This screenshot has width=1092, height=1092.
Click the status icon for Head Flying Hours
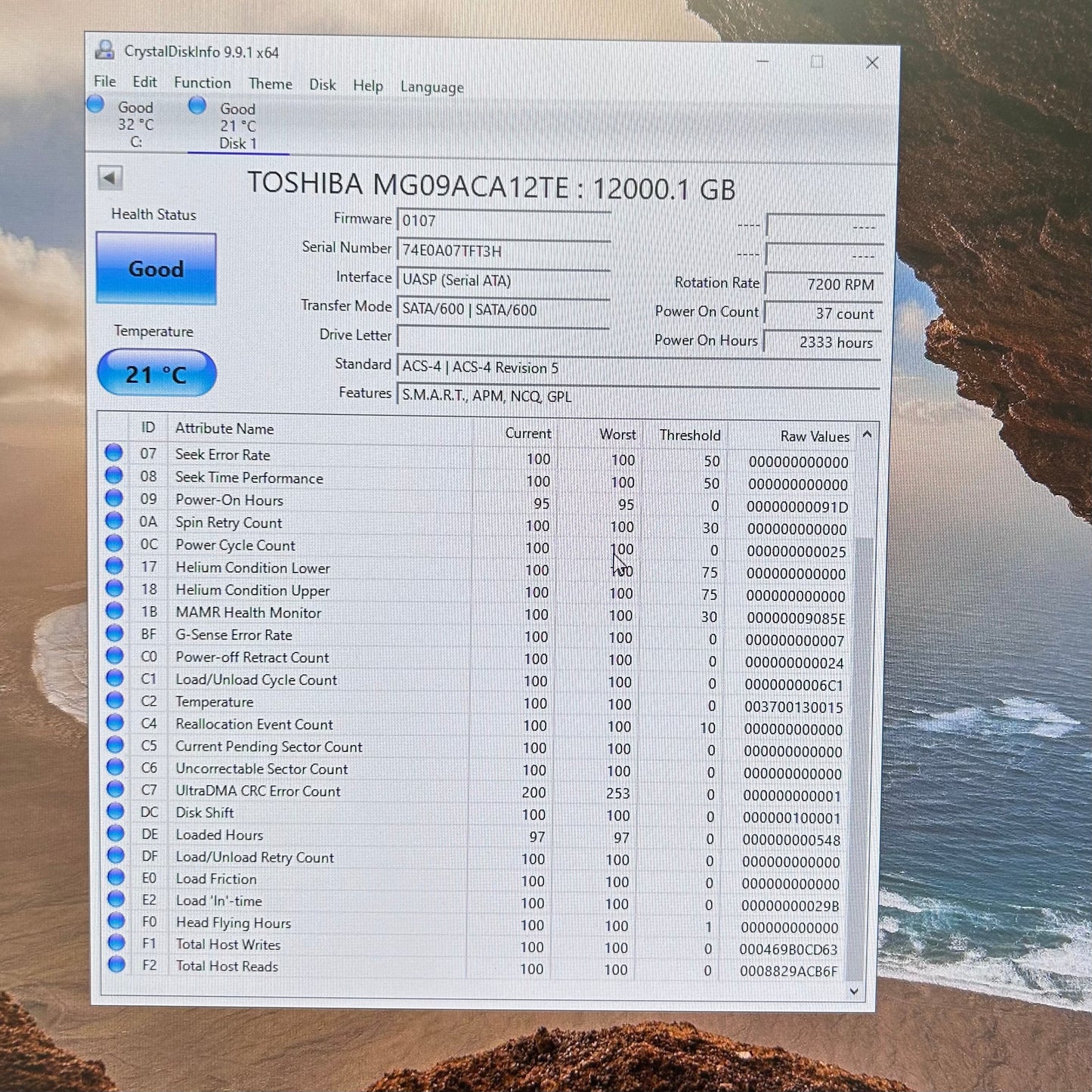click(116, 920)
